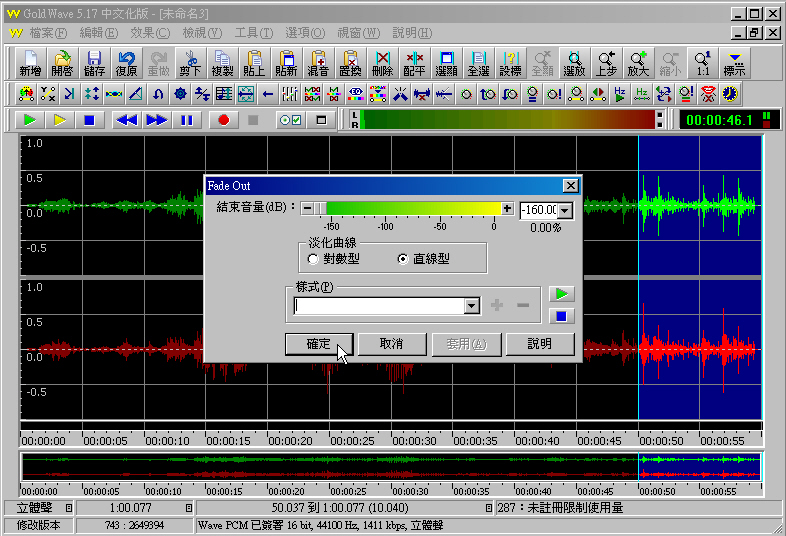Select the 直線型 linear curve radio button
Image resolution: width=786 pixels, height=536 pixels.
pos(403,259)
